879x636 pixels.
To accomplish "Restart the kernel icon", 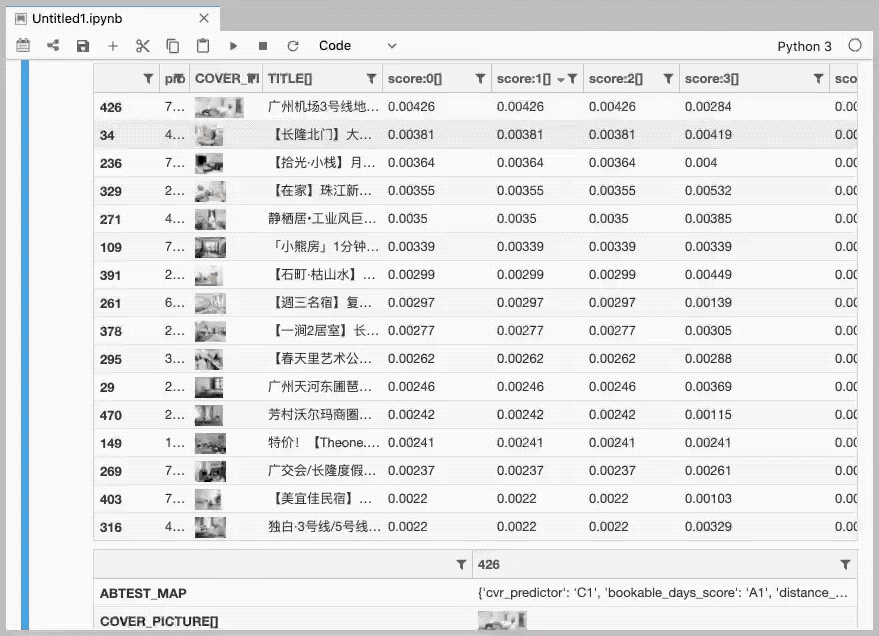I will click(x=293, y=46).
